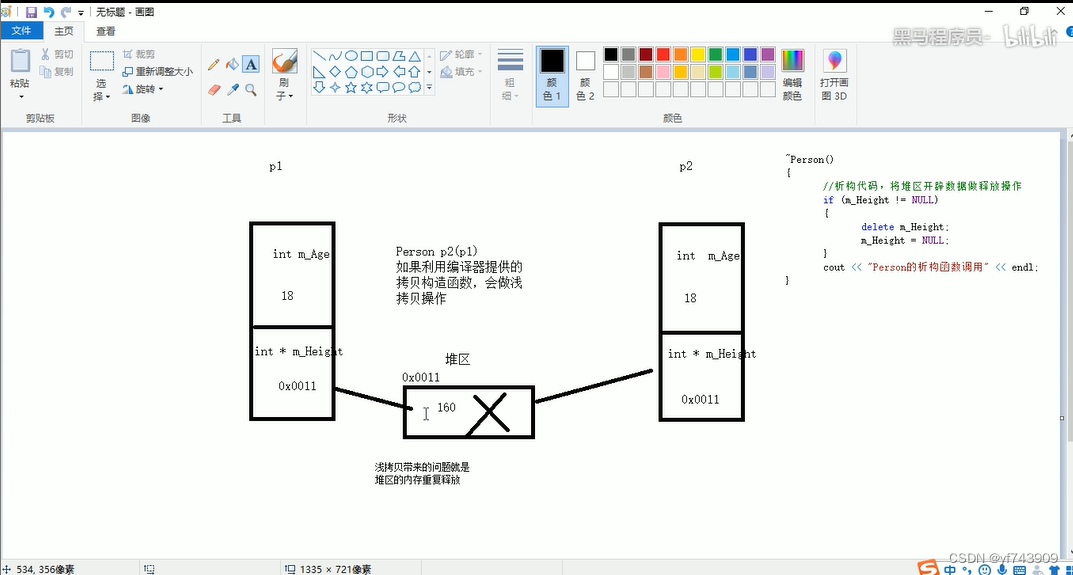Click the Redo arrow in the title bar

[x=66, y=12]
